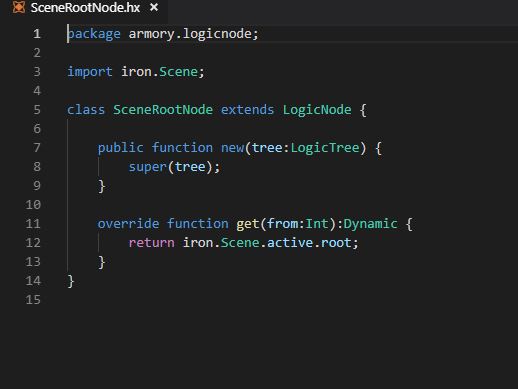Click the 'Dynamic' return type
This screenshot has height=389, width=518.
point(370,224)
